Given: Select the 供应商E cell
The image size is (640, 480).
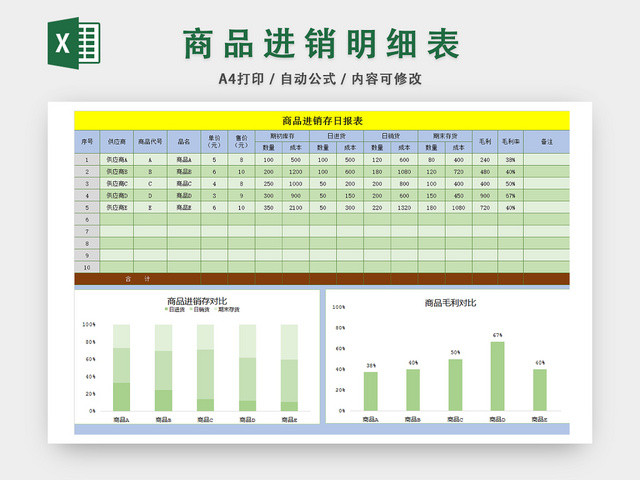Looking at the screenshot, I should (116, 207).
